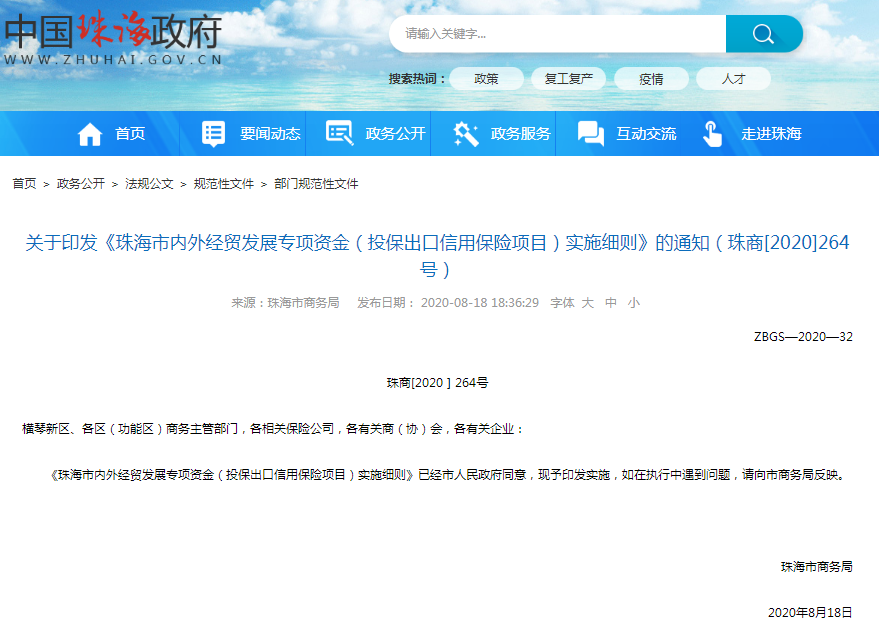Click the tools icon beside 政务服务
Viewport: 879px width, 631px height.
pos(466,134)
